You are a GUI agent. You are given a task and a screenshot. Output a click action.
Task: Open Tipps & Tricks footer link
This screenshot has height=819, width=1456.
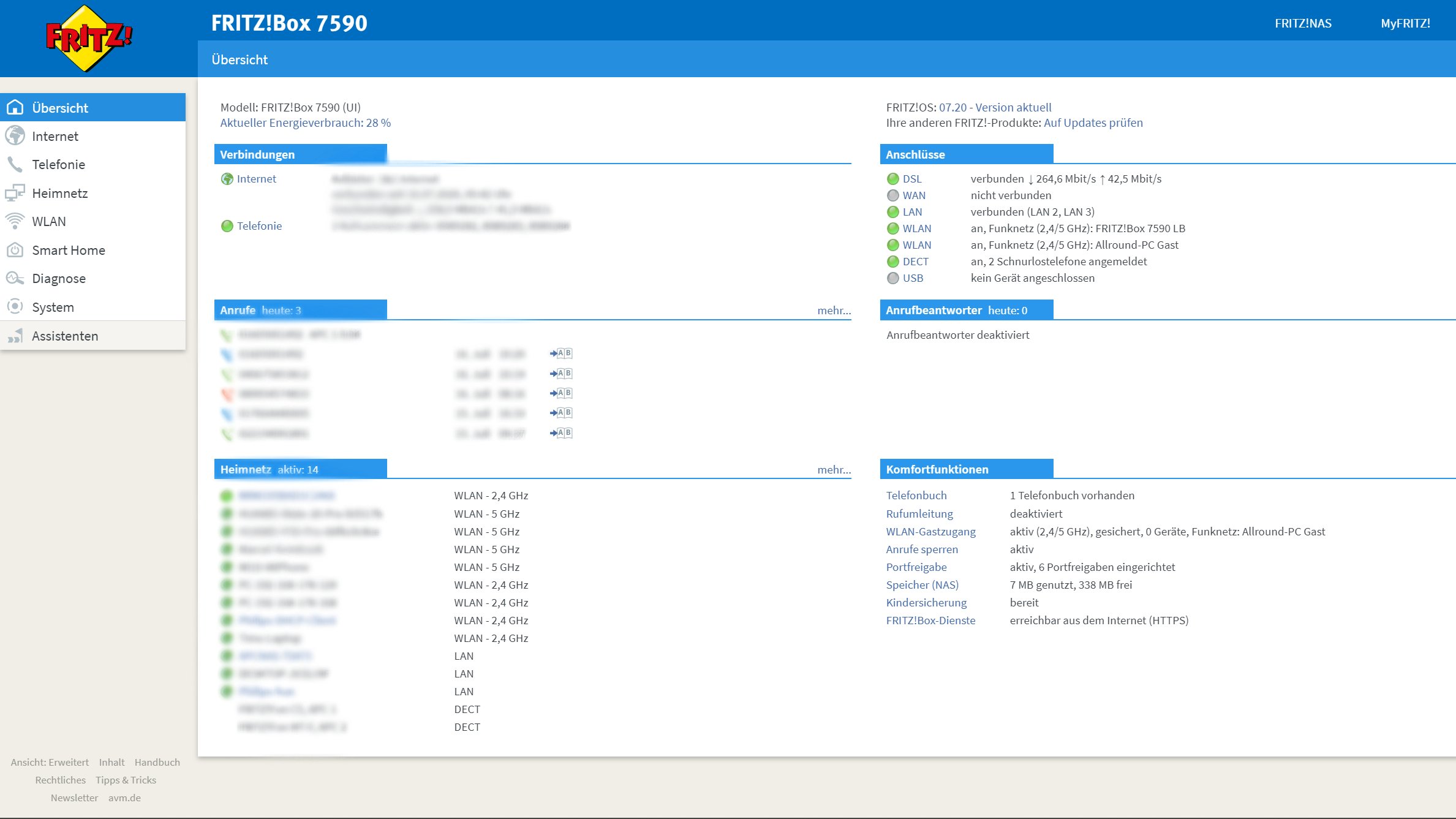(126, 780)
